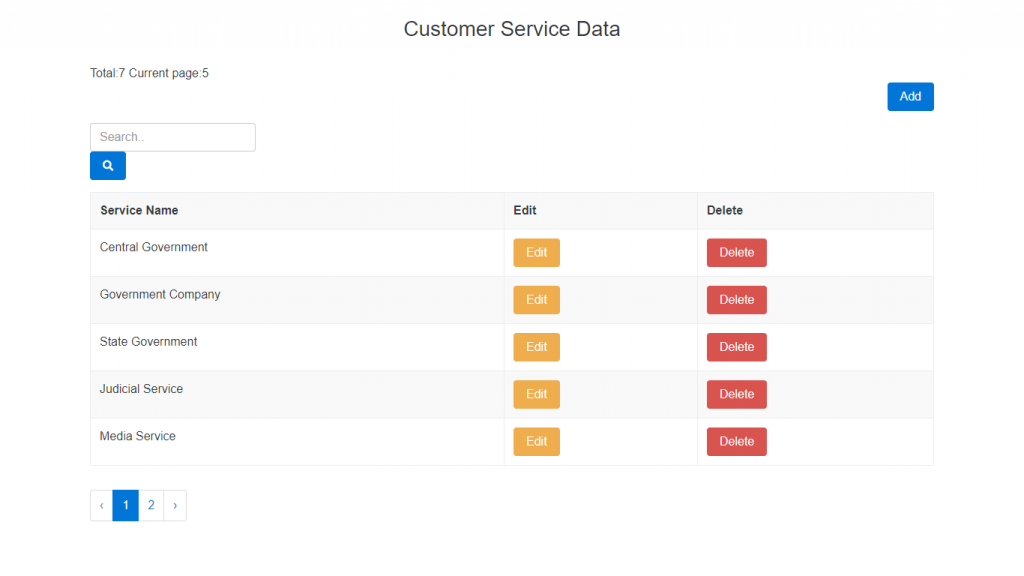This screenshot has height=576, width=1024.
Task: Edit the Media Service entry
Action: [x=536, y=442]
